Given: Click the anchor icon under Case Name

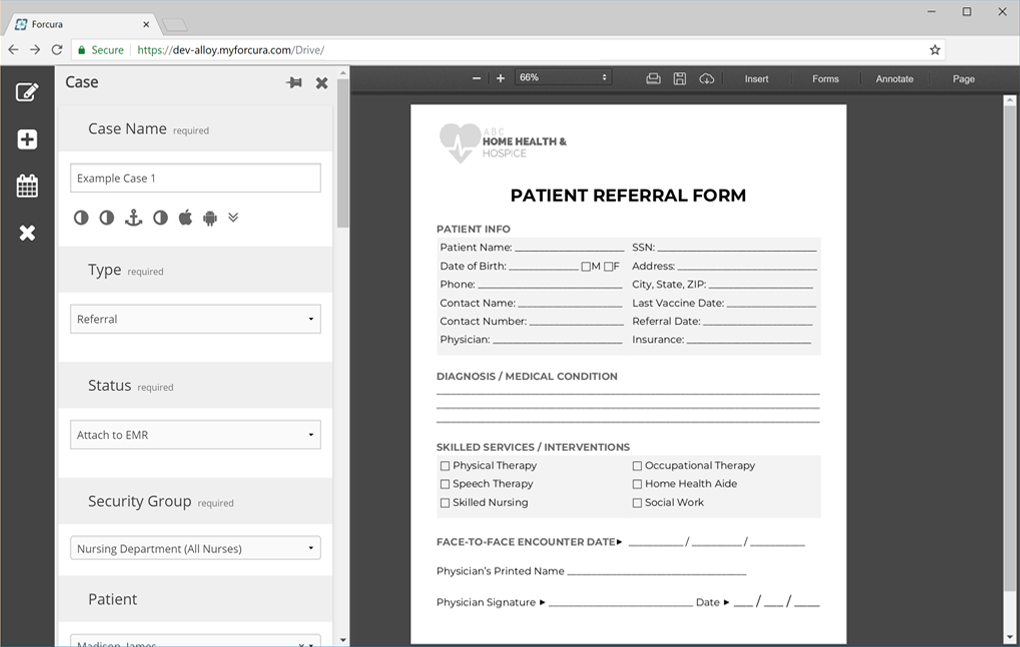Looking at the screenshot, I should coord(133,218).
